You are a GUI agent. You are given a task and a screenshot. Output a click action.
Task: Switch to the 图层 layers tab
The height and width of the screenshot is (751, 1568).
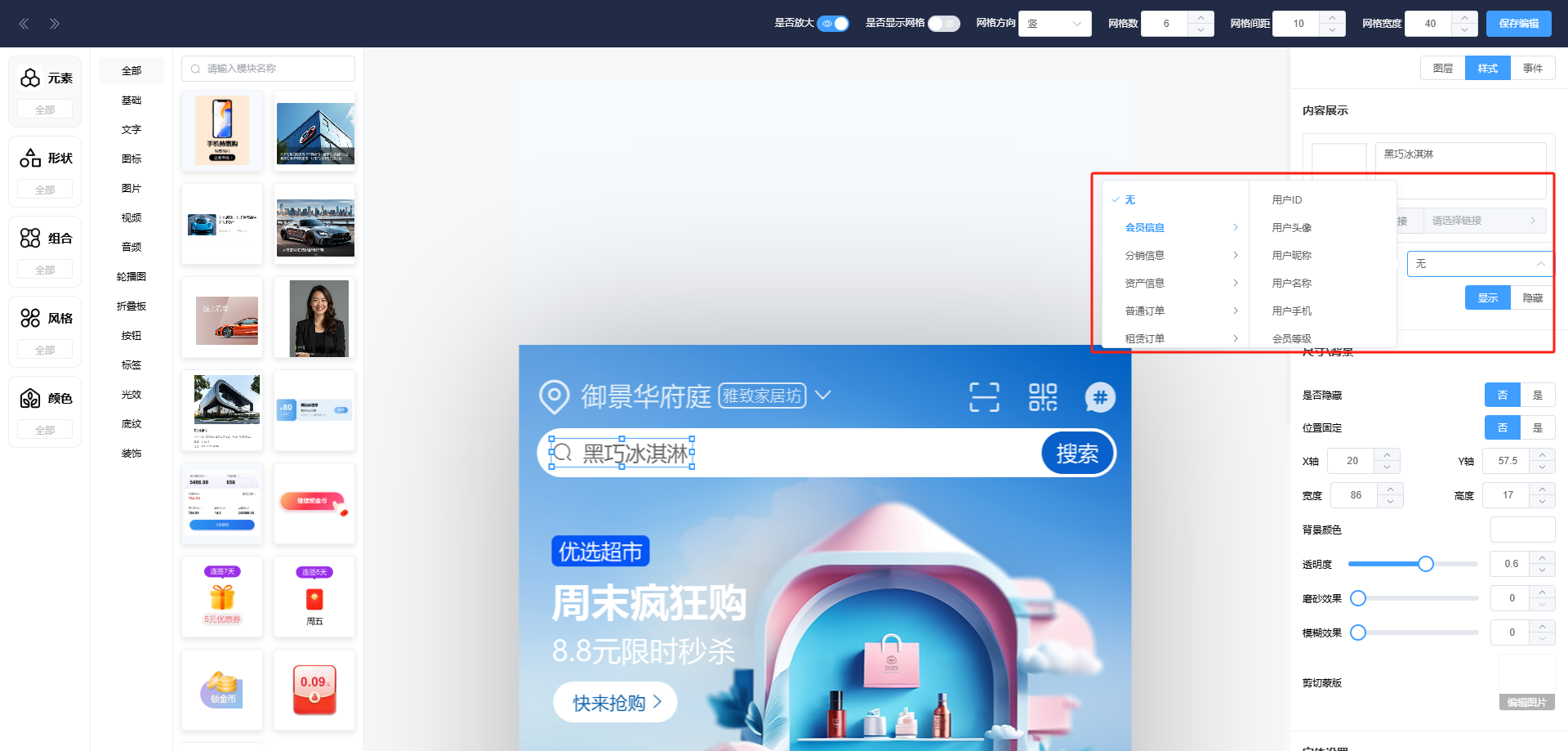tap(1443, 69)
